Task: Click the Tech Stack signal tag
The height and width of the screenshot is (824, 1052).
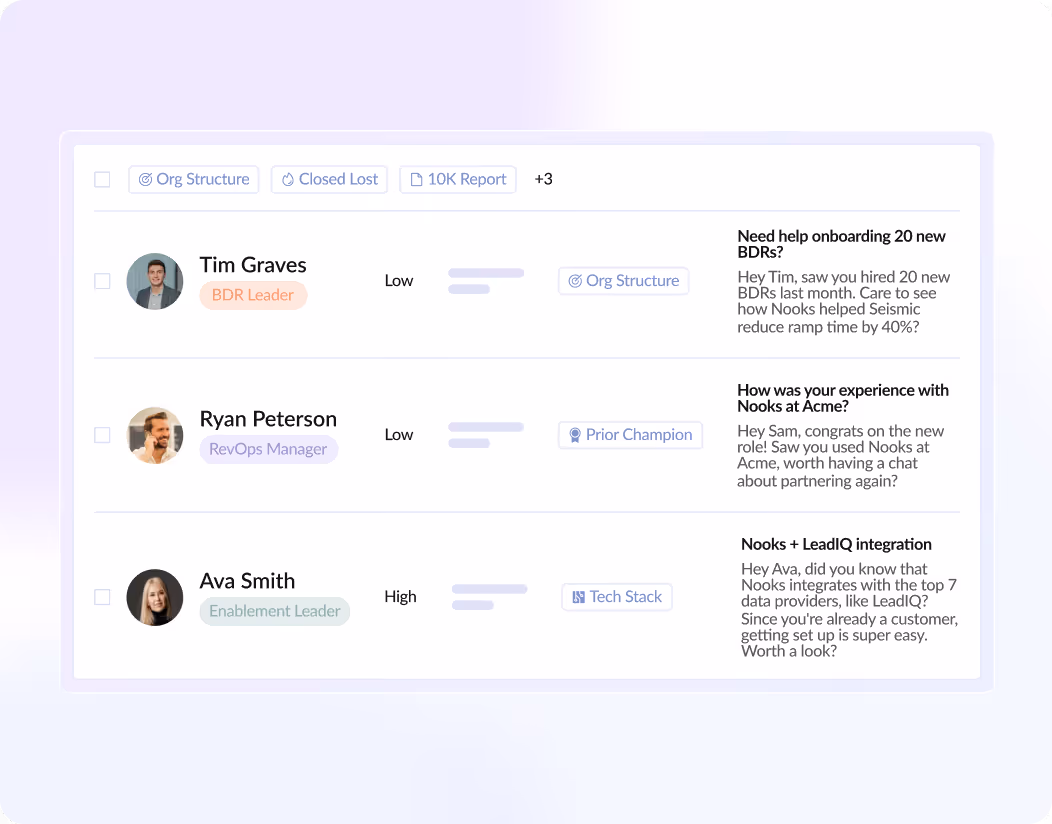Action: [617, 597]
